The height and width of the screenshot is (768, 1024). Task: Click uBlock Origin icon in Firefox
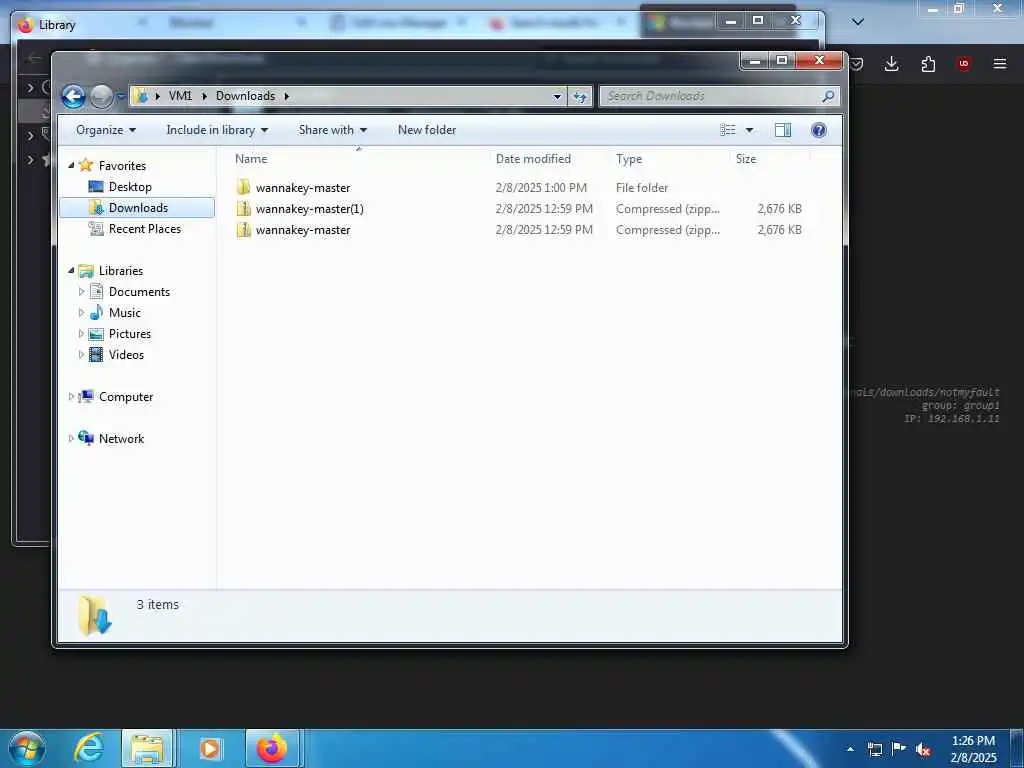tap(963, 64)
